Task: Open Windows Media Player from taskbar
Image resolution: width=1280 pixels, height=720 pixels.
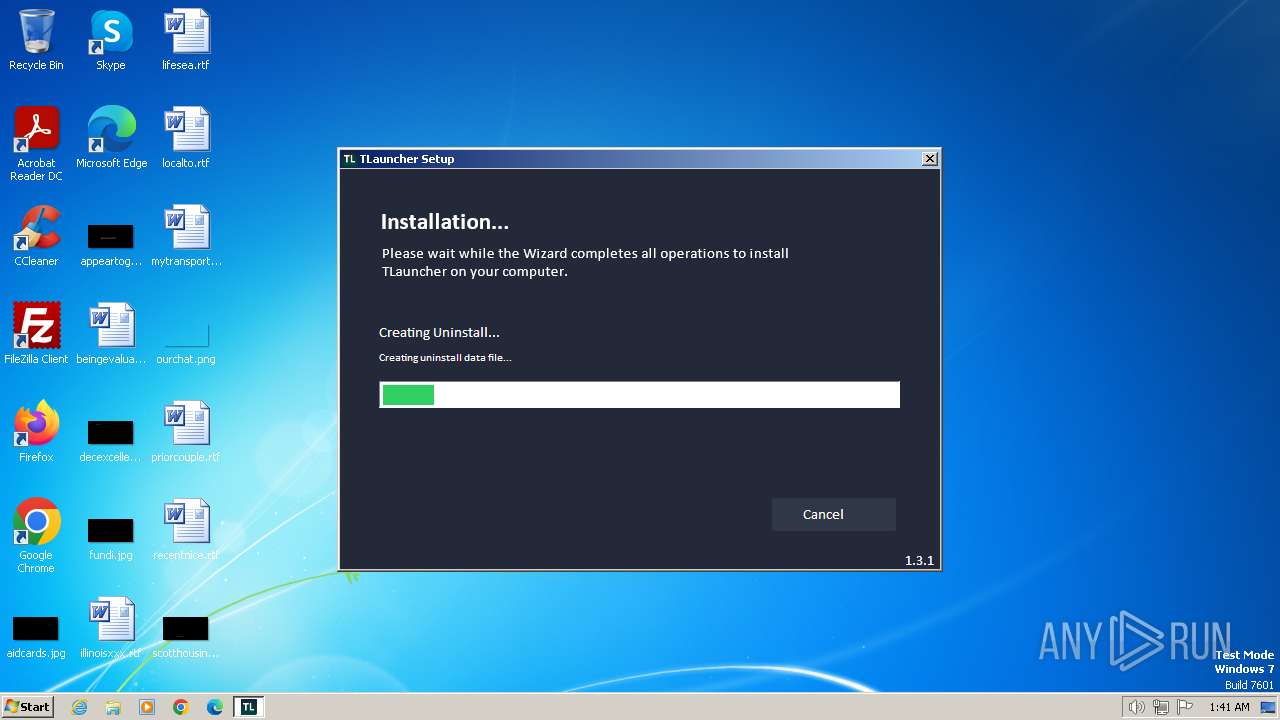Action: [147, 707]
